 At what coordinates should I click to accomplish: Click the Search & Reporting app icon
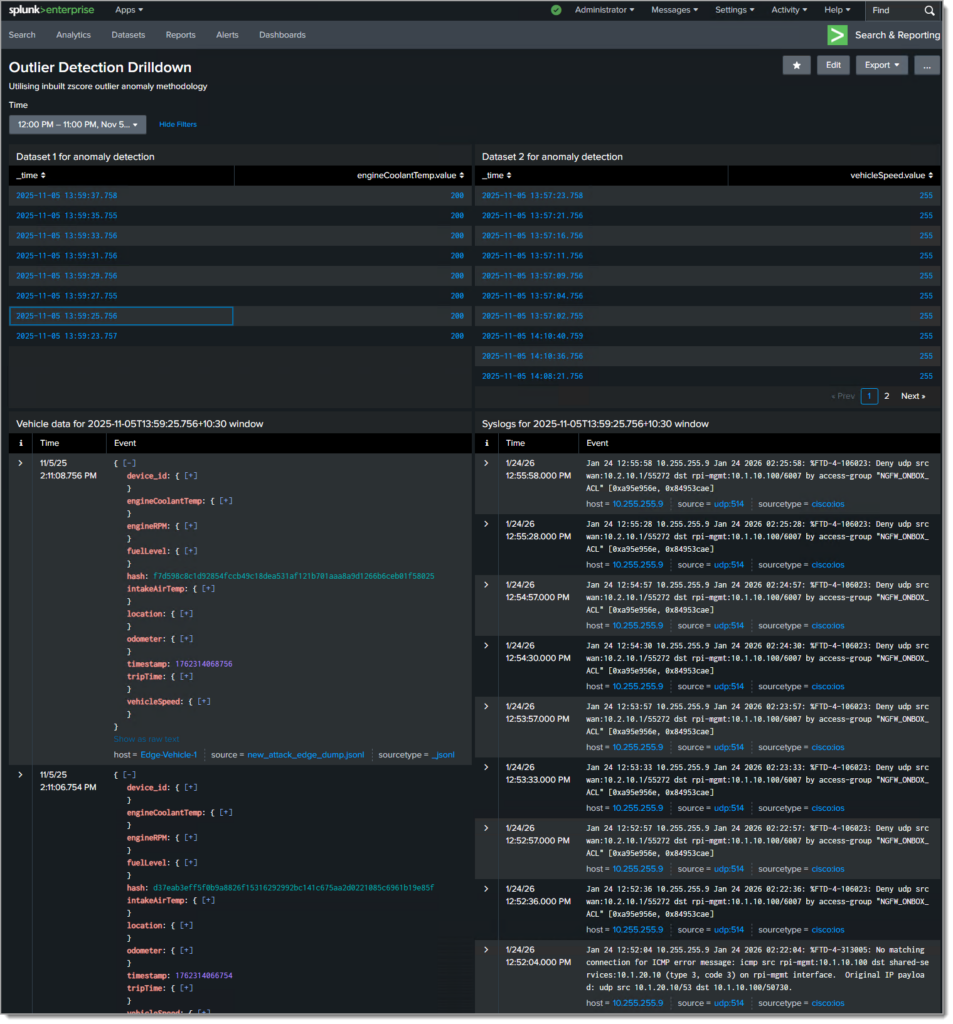pyautogui.click(x=837, y=35)
